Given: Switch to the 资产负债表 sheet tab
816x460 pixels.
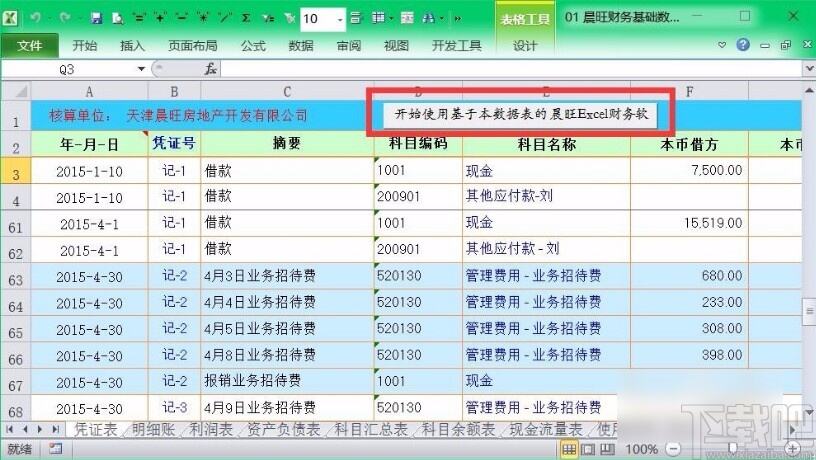Looking at the screenshot, I should 284,429.
